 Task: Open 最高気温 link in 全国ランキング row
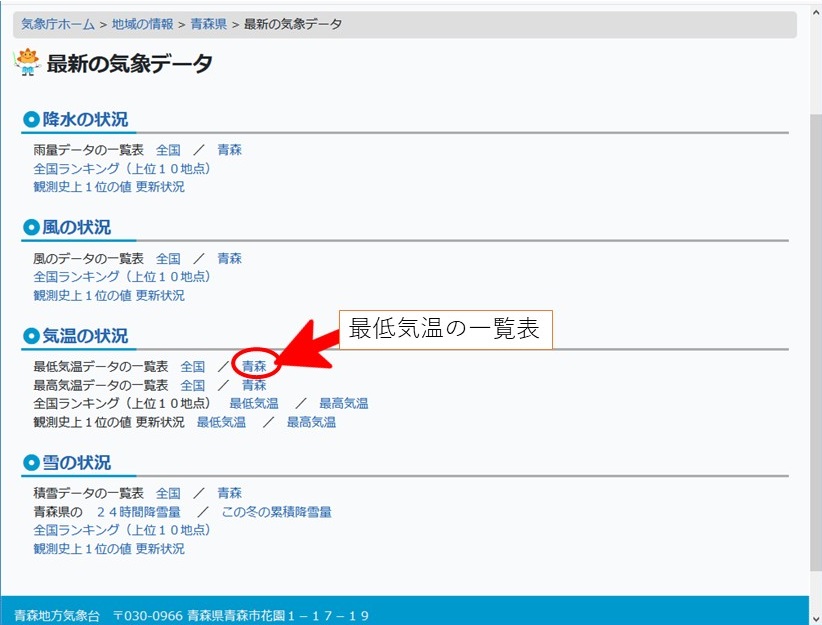pyautogui.click(x=344, y=404)
